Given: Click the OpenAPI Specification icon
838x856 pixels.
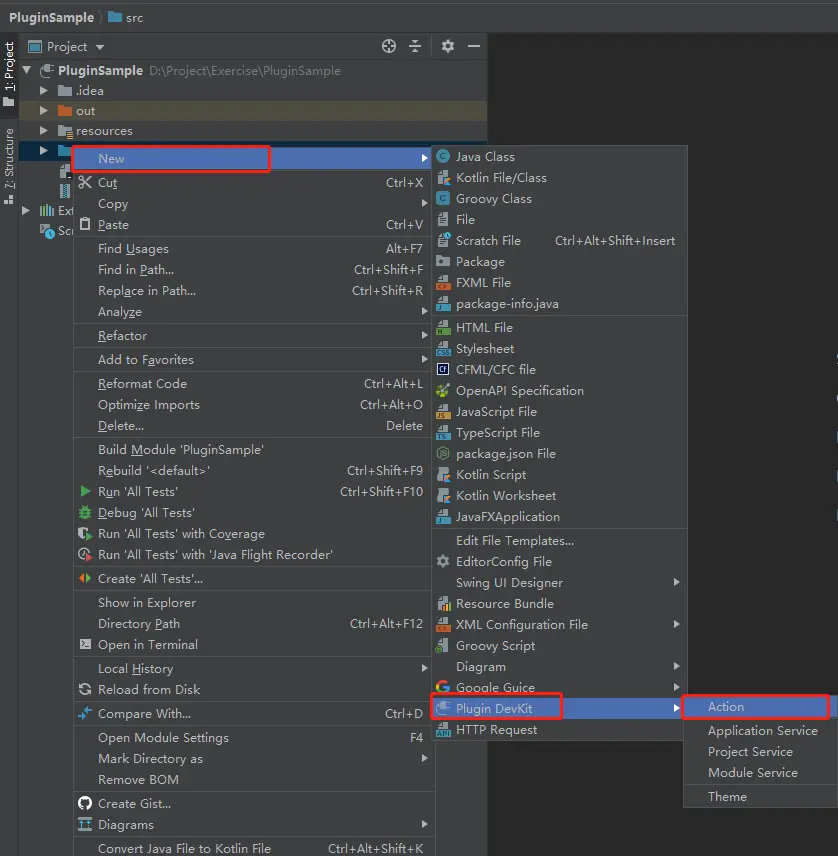Looking at the screenshot, I should [443, 390].
